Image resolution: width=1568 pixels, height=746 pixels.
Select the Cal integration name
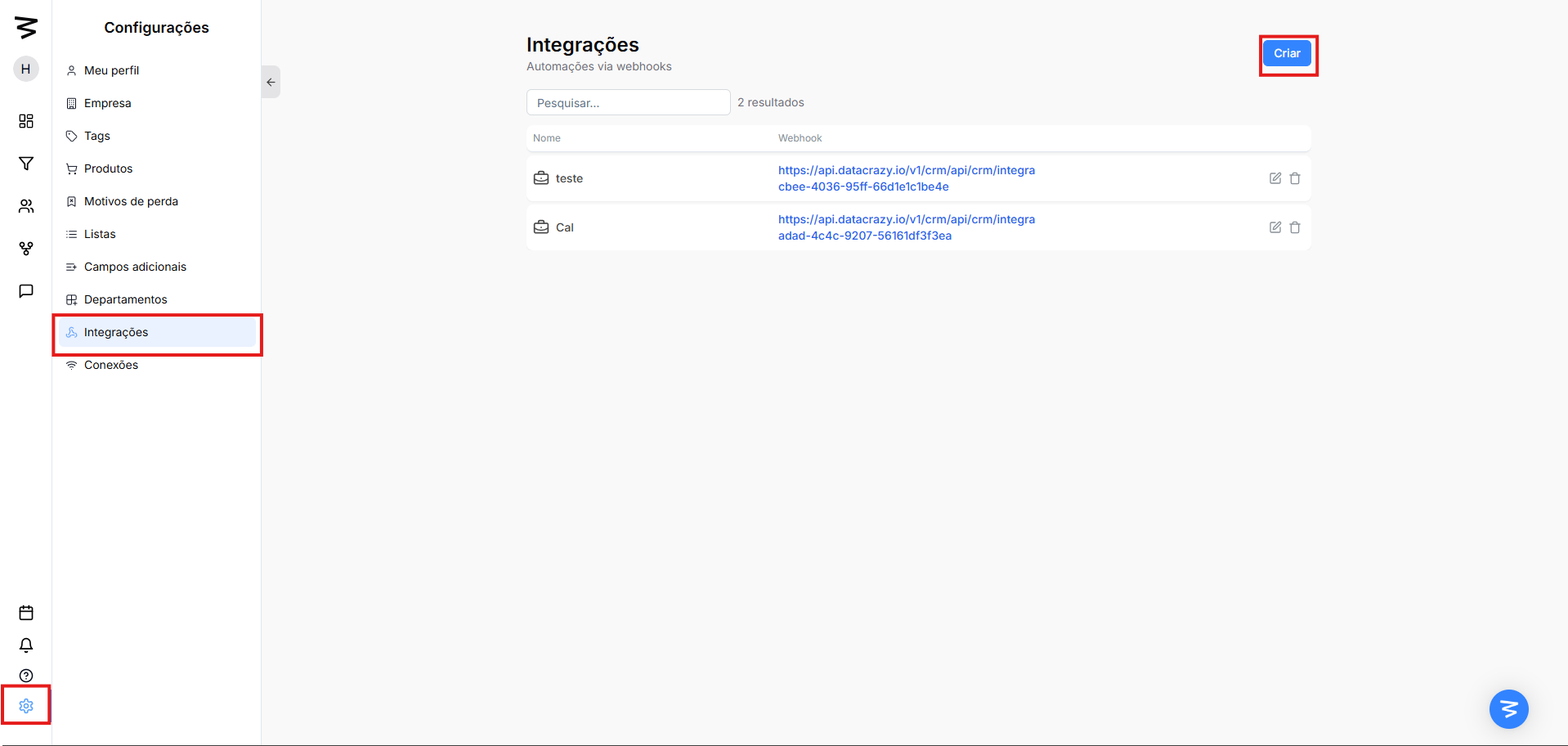[565, 227]
